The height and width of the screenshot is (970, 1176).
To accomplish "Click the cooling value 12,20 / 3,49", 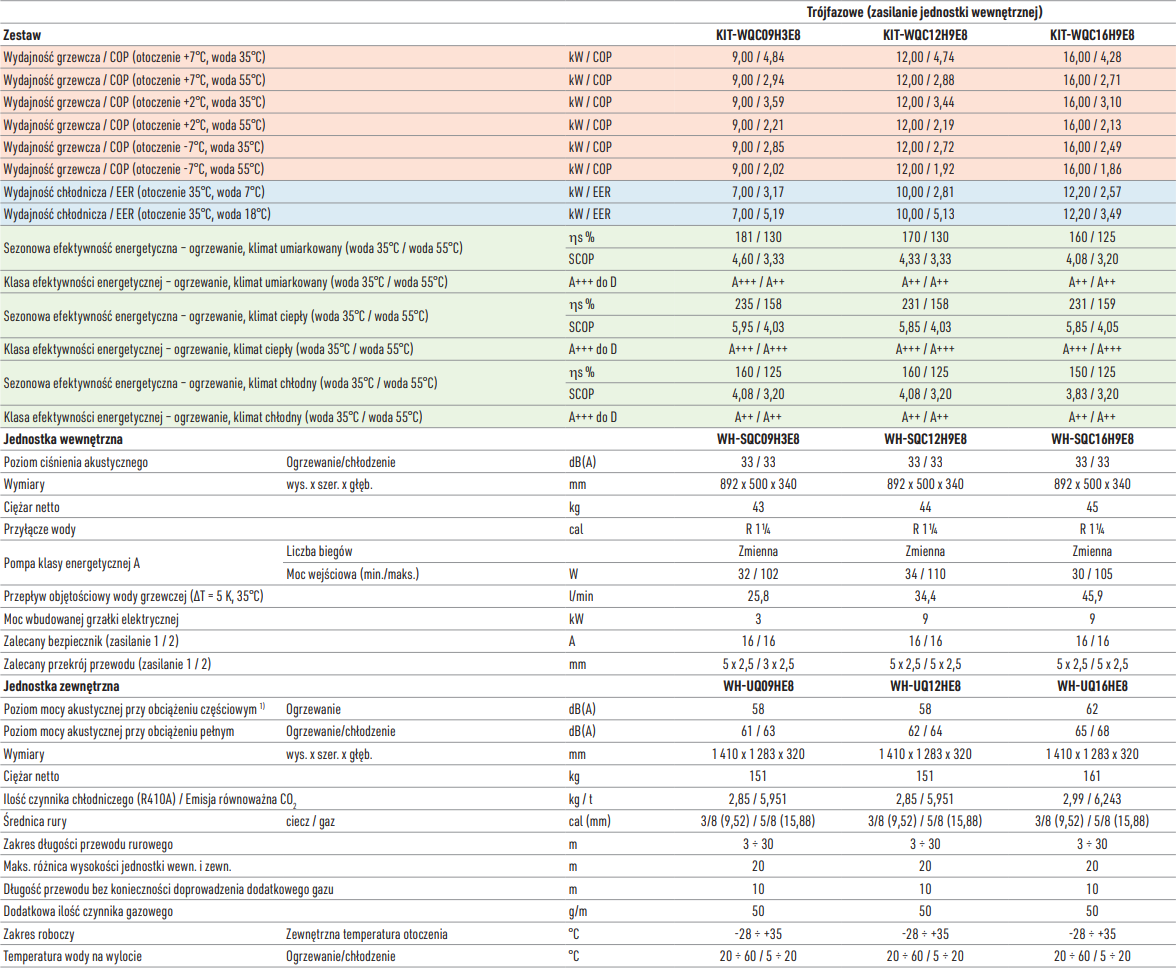I will (1092, 214).
